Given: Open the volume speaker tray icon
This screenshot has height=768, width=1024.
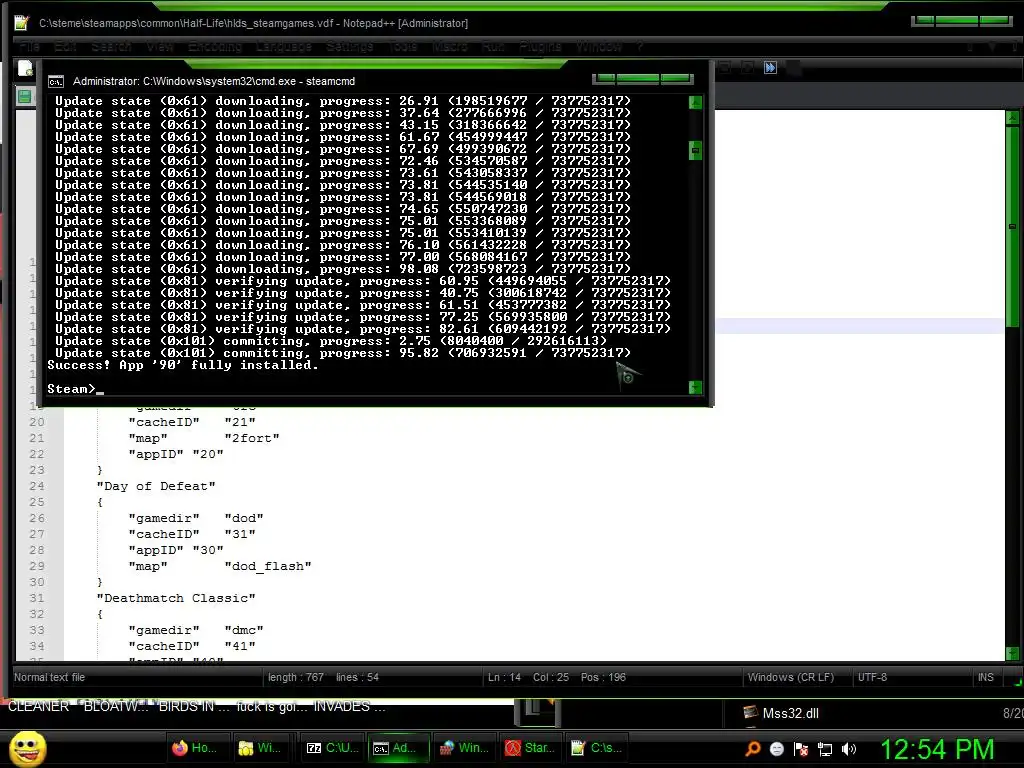Looking at the screenshot, I should click(849, 749).
